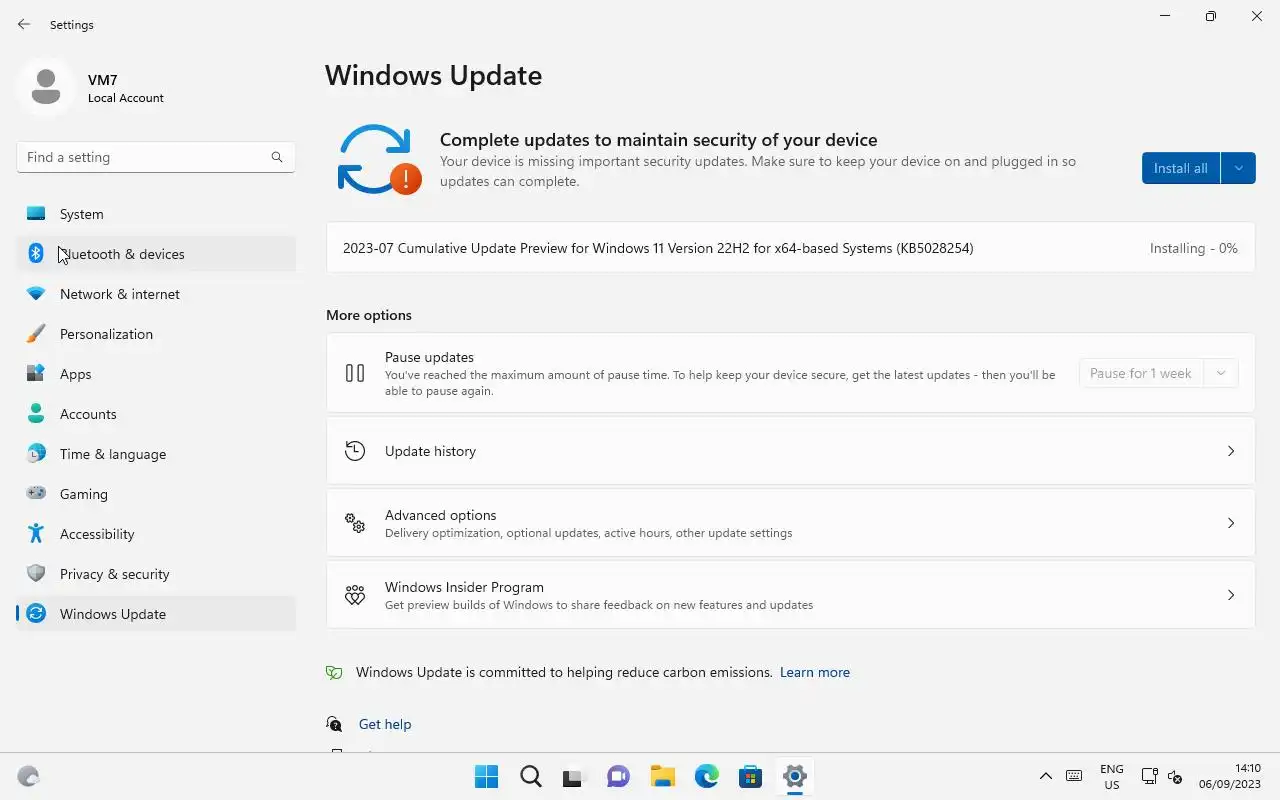The image size is (1280, 800).
Task: Click the Advanced options gears icon
Action: 355,523
